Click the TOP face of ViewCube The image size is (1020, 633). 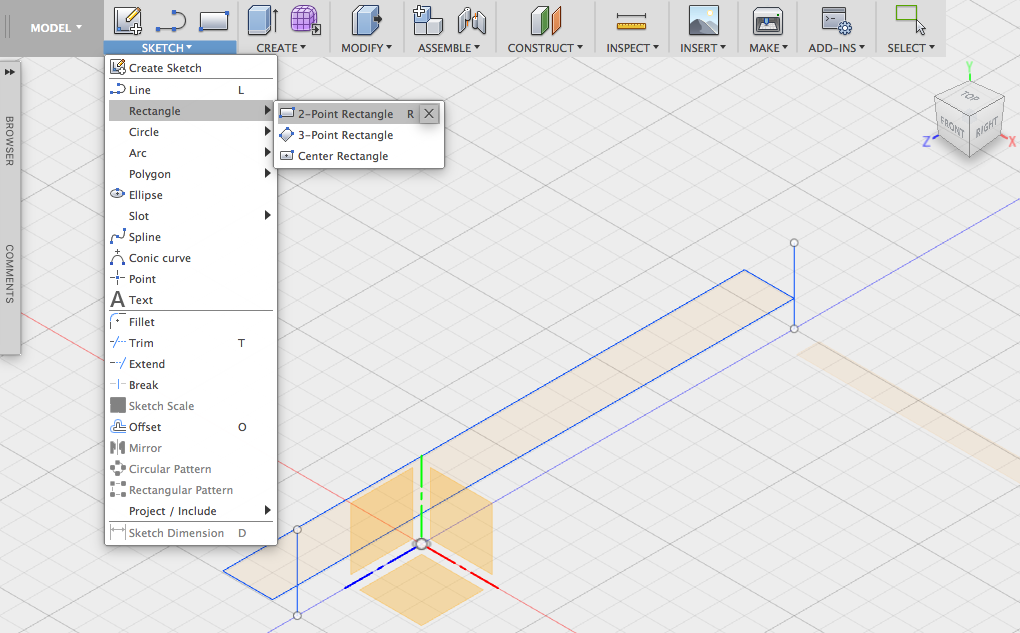click(970, 96)
